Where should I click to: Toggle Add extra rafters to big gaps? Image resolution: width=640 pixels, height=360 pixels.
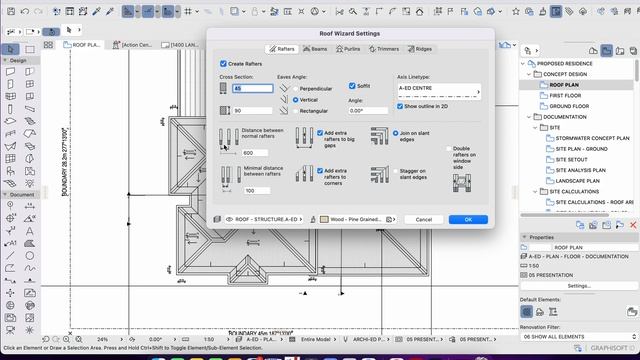tap(320, 133)
